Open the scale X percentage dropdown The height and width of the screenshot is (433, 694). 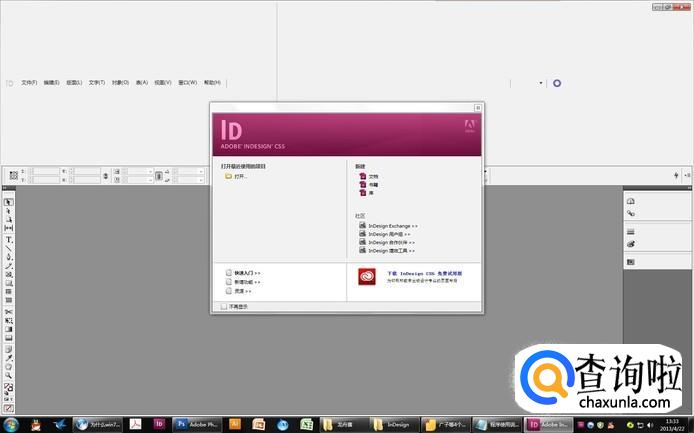coord(150,171)
